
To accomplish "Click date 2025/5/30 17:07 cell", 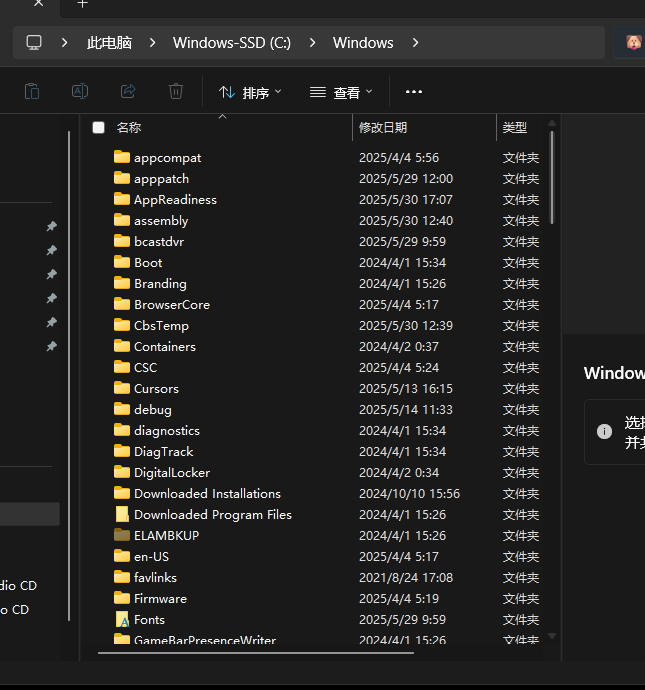I will 406,200.
